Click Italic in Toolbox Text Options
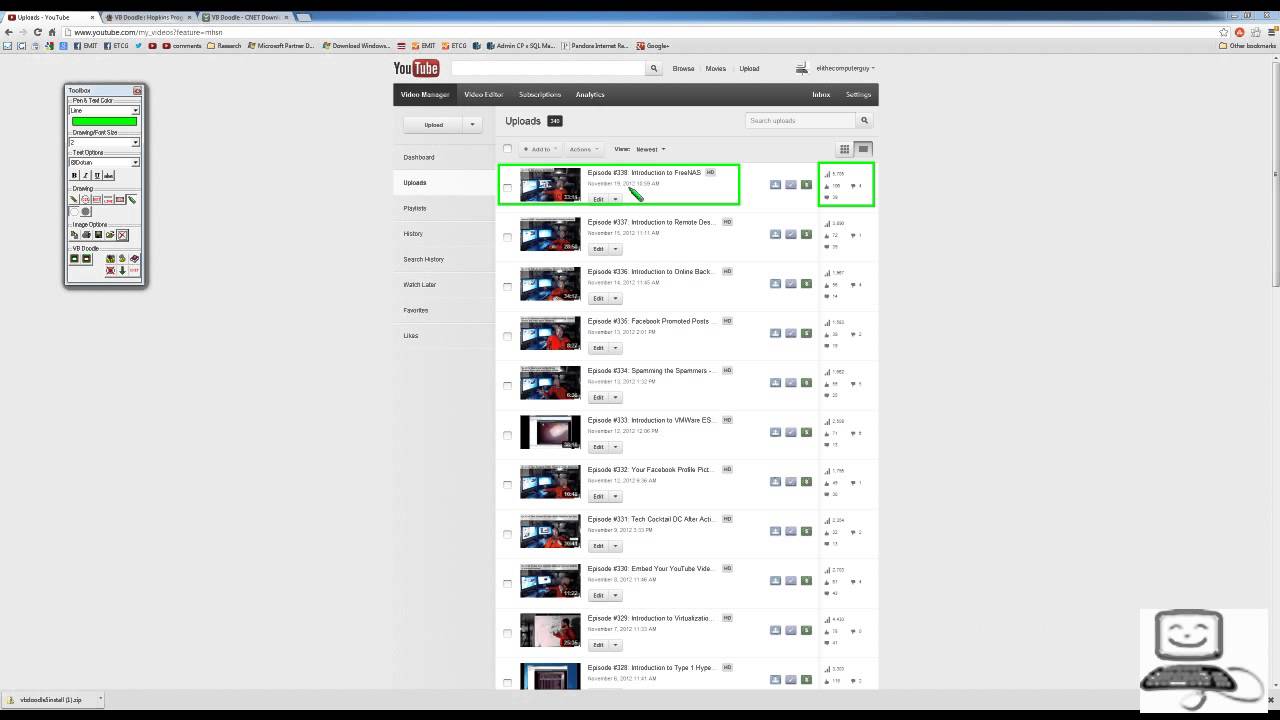Image resolution: width=1280 pixels, height=720 pixels. [85, 175]
